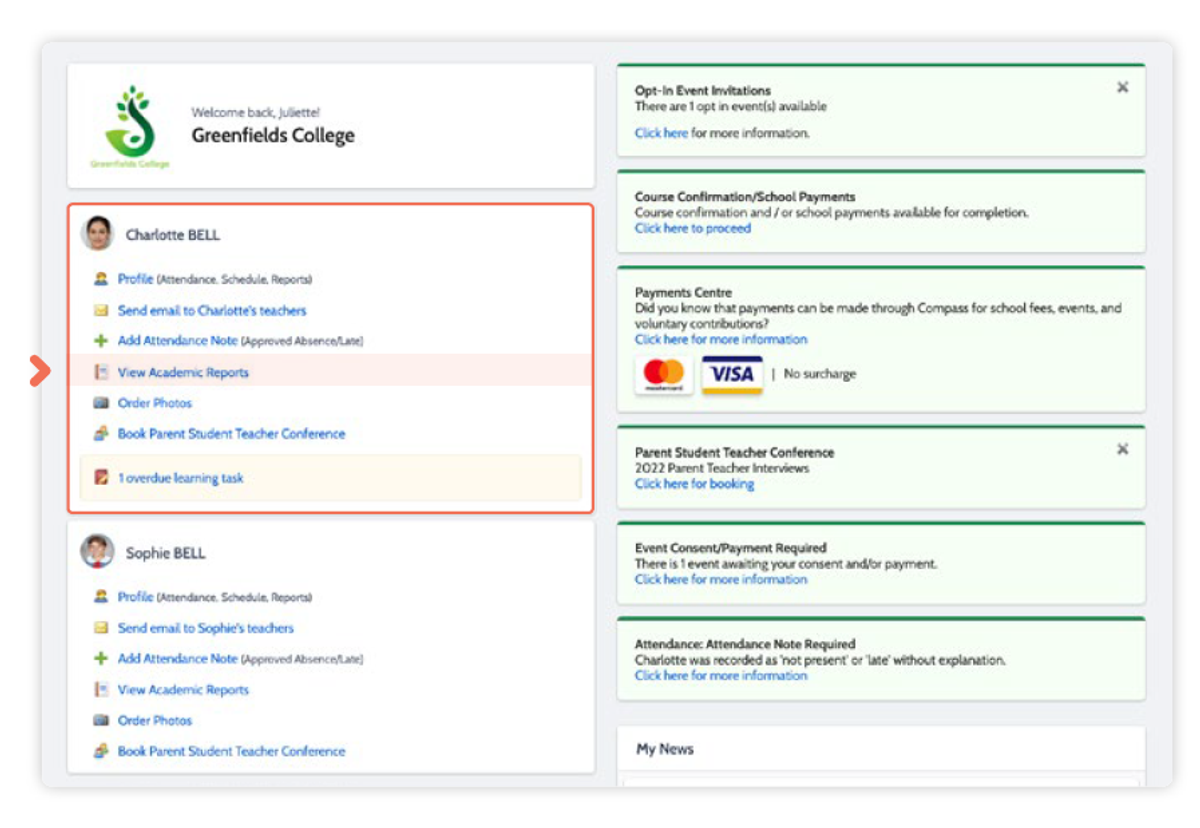Click green plus icon for Charlotte's attendance note

(100, 341)
